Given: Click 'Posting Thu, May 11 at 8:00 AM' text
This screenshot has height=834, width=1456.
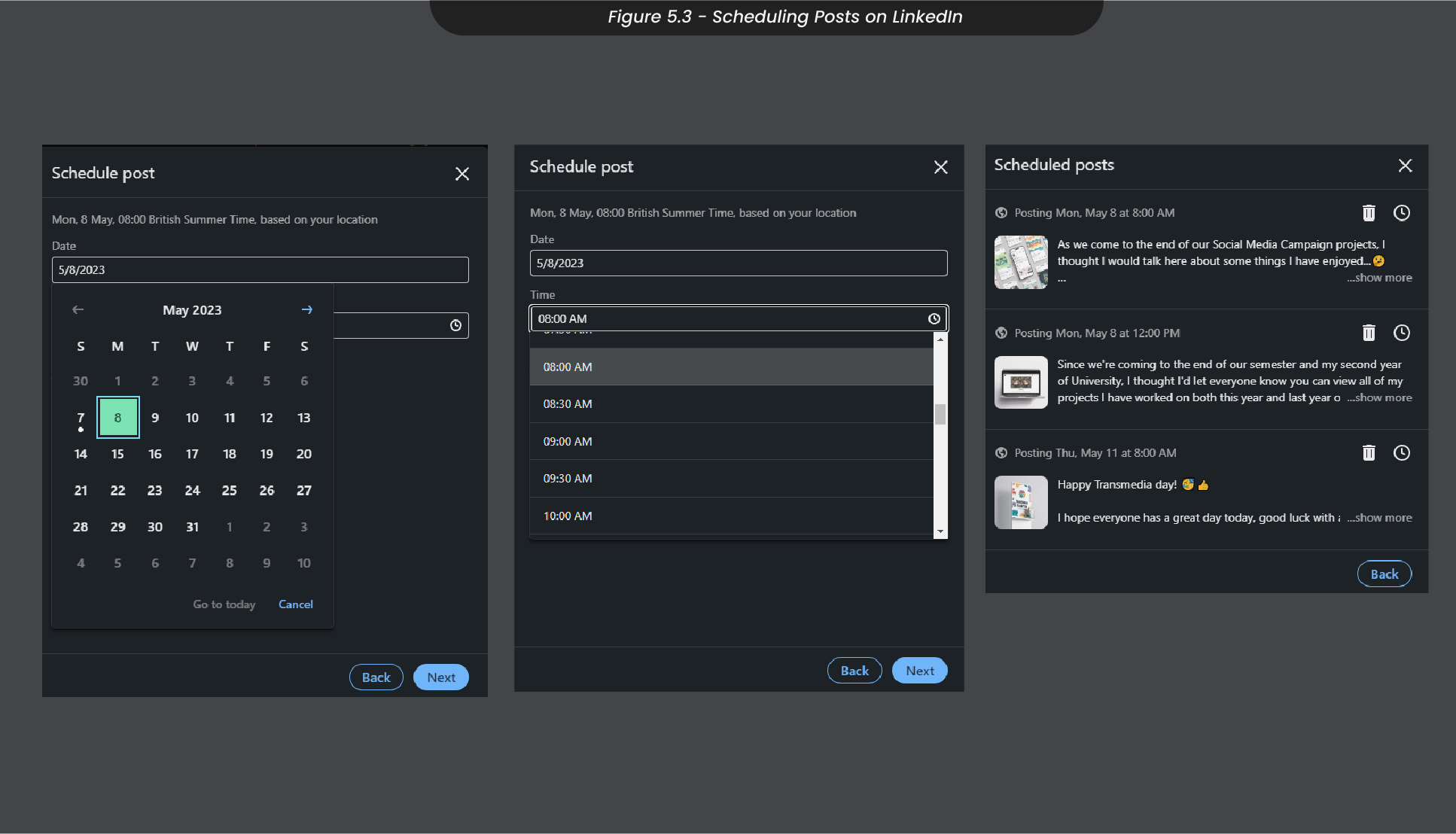Looking at the screenshot, I should point(1095,453).
